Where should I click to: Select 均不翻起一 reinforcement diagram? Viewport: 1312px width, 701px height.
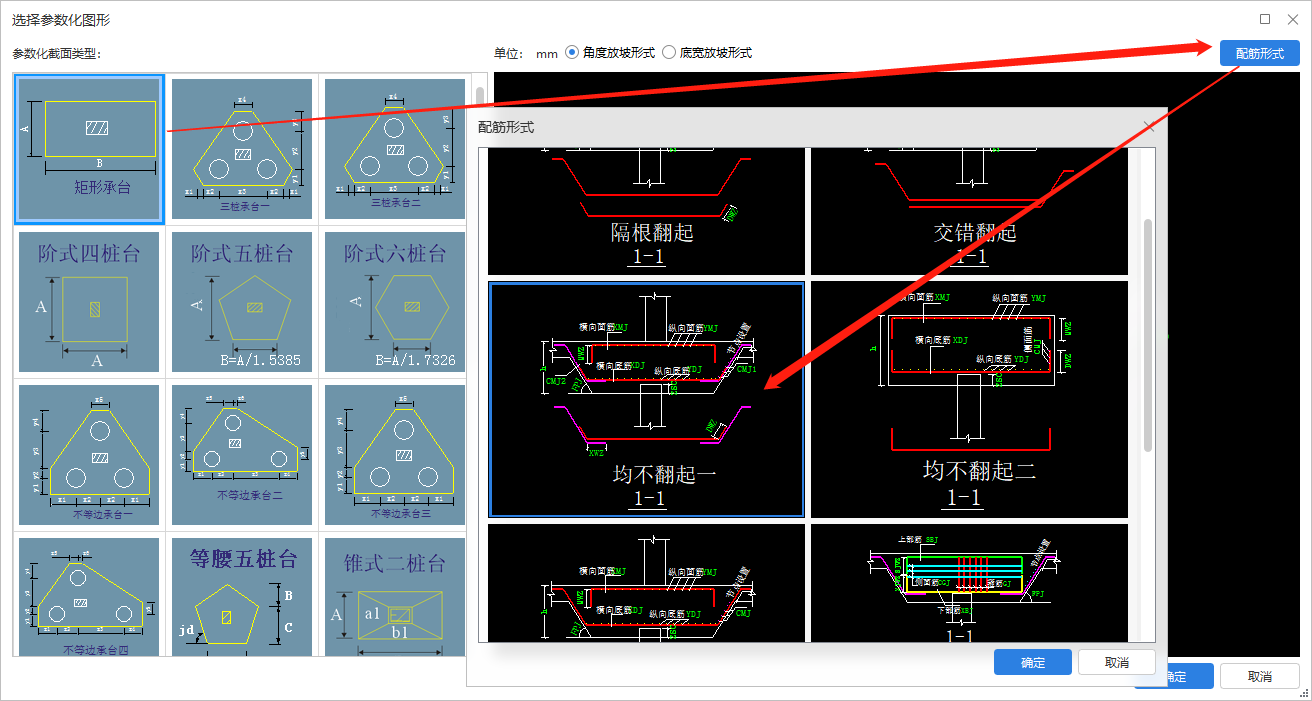(x=646, y=399)
